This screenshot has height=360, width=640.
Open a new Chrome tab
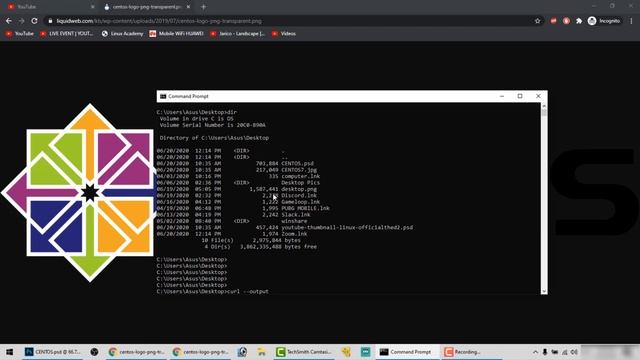[203, 7]
